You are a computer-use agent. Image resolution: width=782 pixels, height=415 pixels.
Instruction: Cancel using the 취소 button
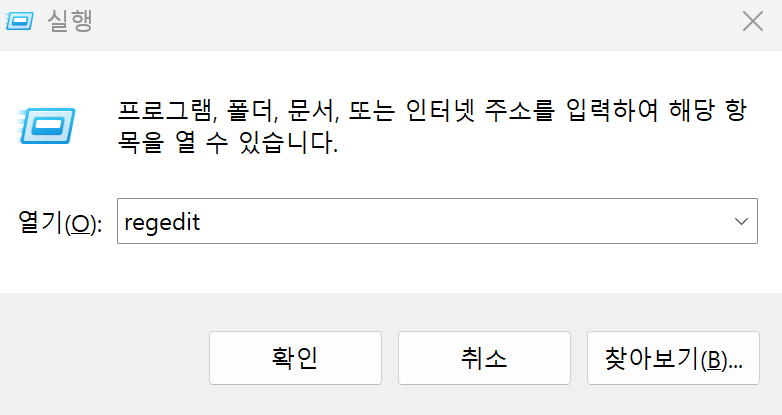coord(484,358)
